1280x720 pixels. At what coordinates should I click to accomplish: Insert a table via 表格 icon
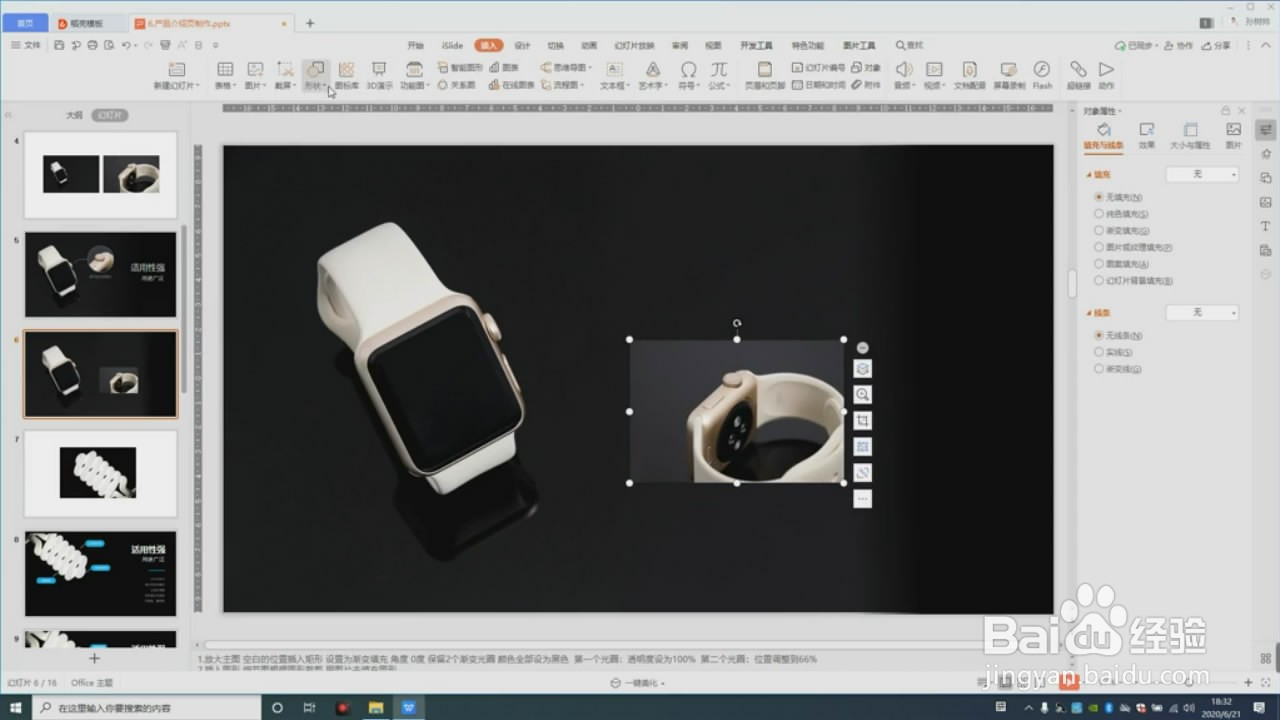[225, 75]
